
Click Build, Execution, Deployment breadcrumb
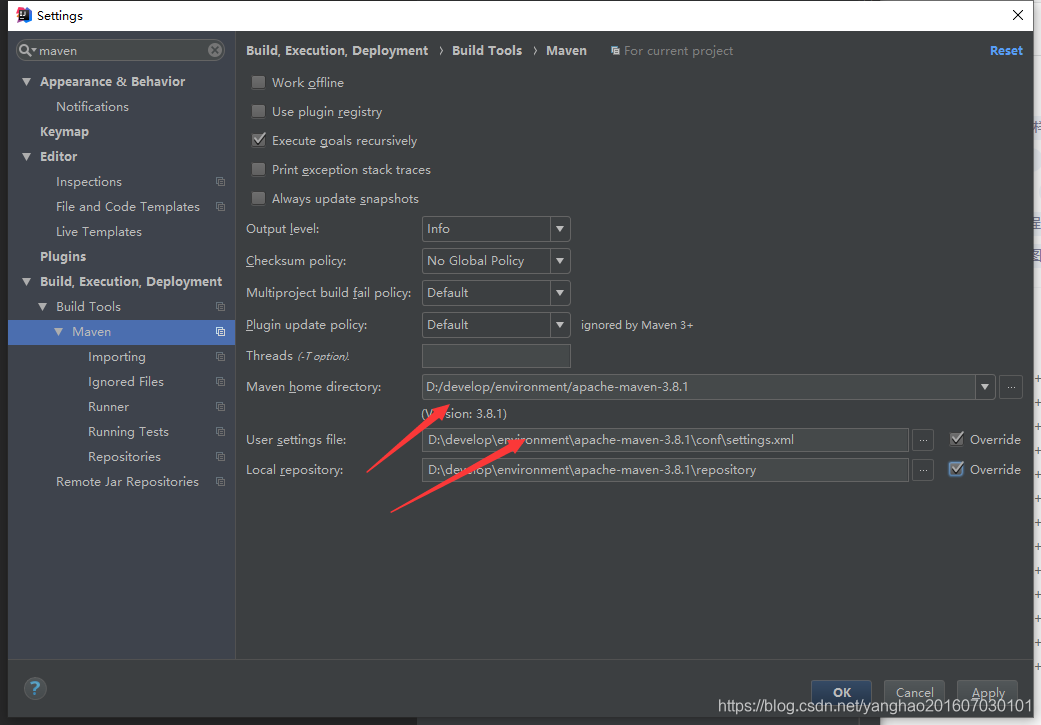pos(337,50)
